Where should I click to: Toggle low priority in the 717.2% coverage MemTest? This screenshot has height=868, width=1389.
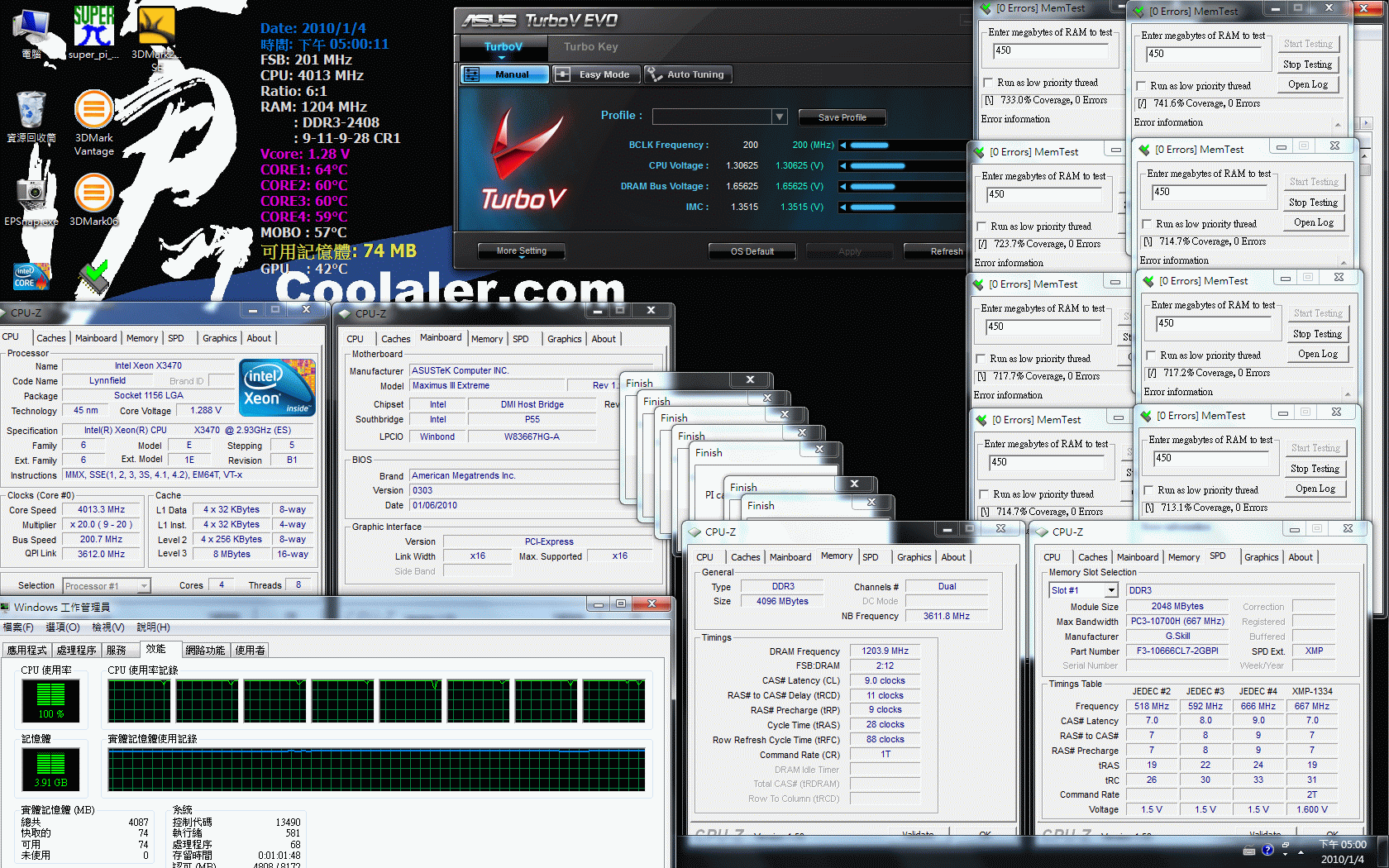[1151, 355]
